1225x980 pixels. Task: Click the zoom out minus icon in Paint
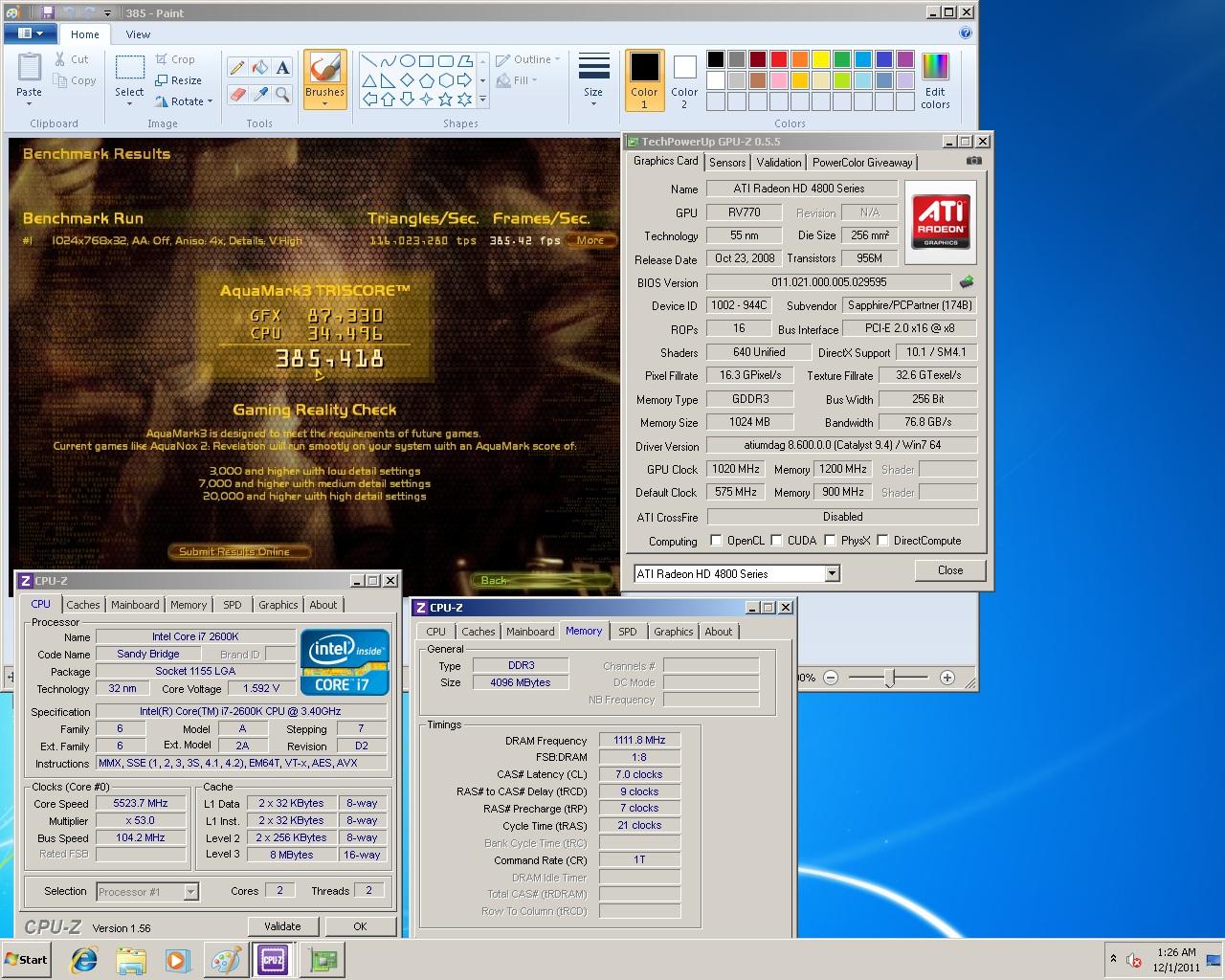831,678
